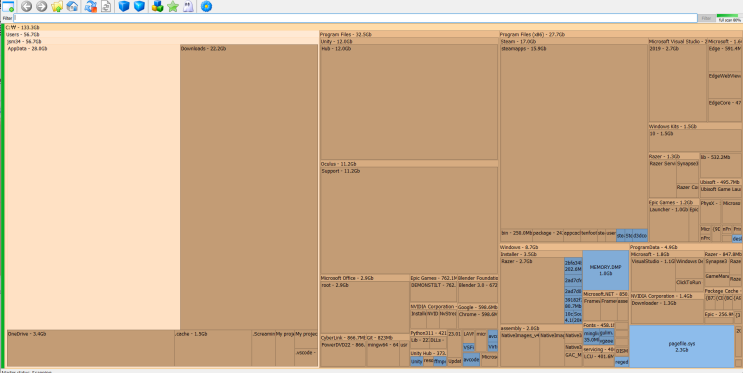Select the C:\ 133.3Gb root header

373,27
